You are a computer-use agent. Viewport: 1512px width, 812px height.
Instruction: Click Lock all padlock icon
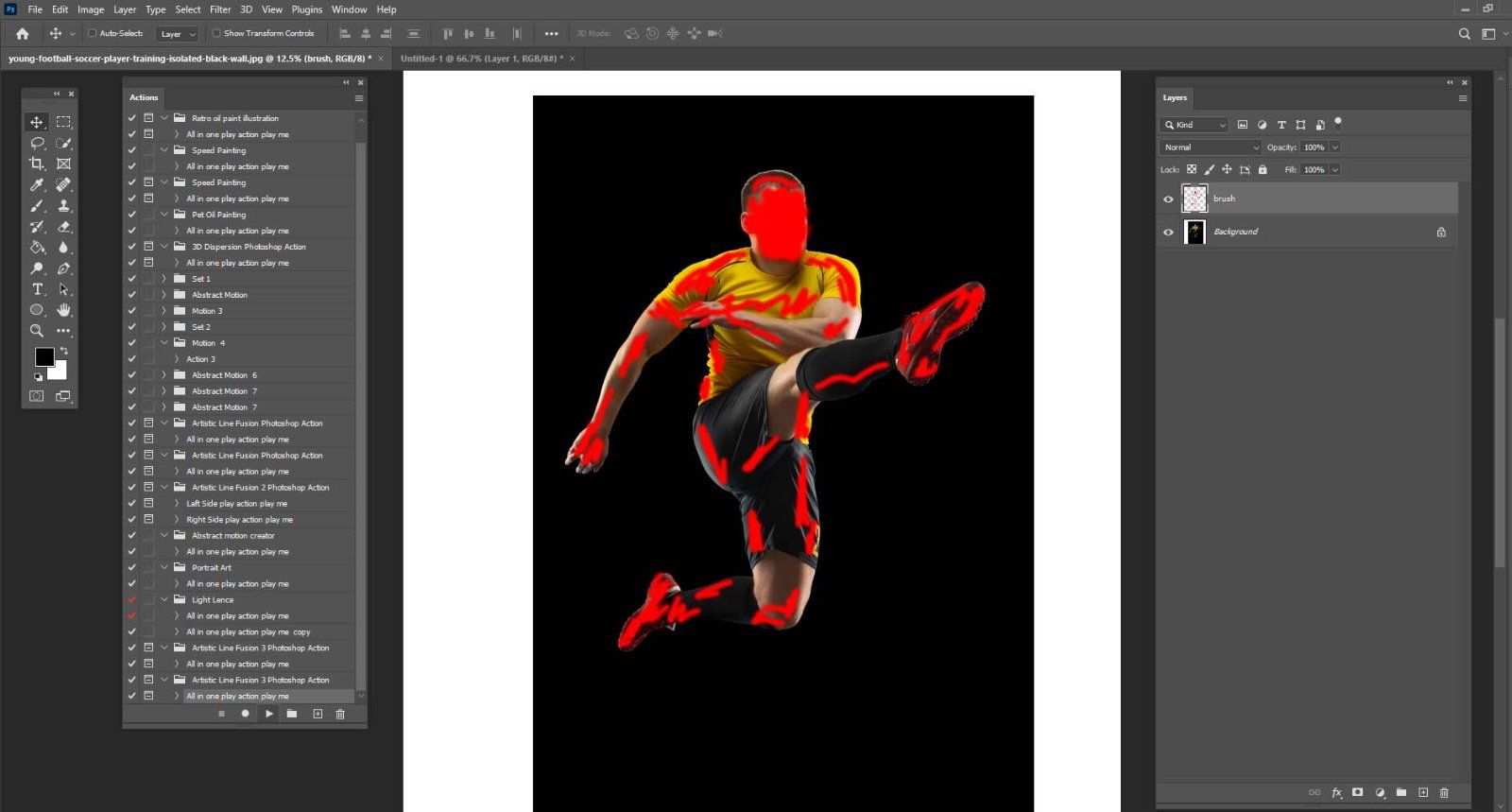1263,170
